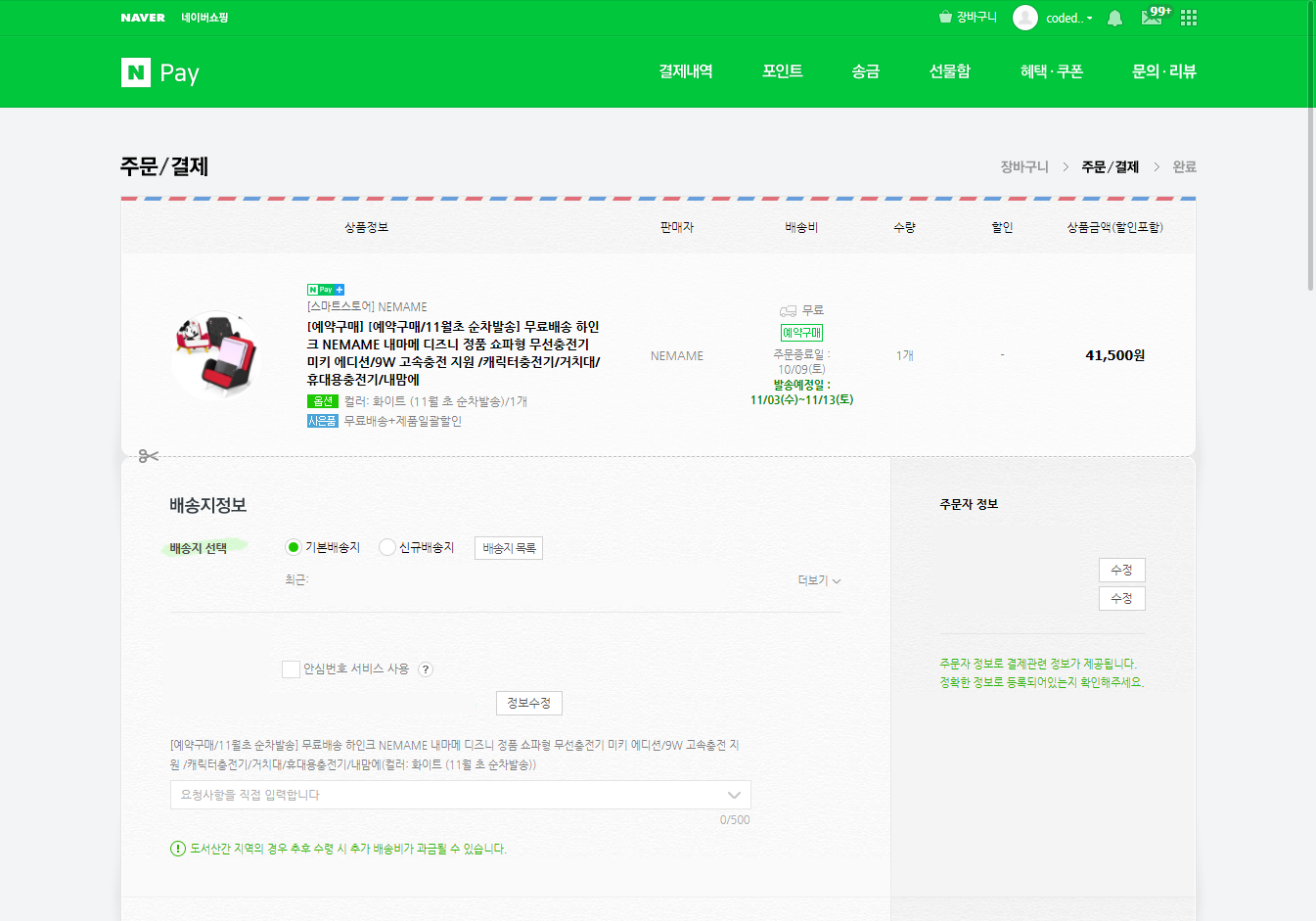Open the 선물함 menu
This screenshot has width=1316, height=921.
click(950, 71)
